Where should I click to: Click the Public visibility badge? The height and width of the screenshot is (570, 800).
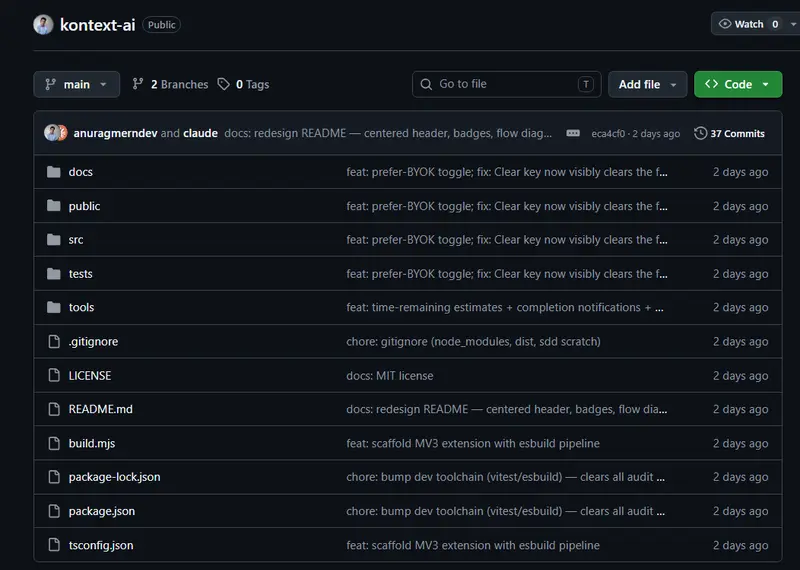coord(161,24)
